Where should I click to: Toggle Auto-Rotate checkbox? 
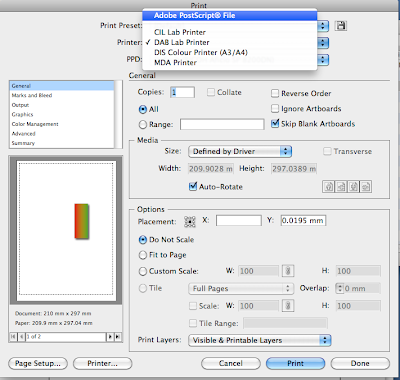[x=193, y=186]
